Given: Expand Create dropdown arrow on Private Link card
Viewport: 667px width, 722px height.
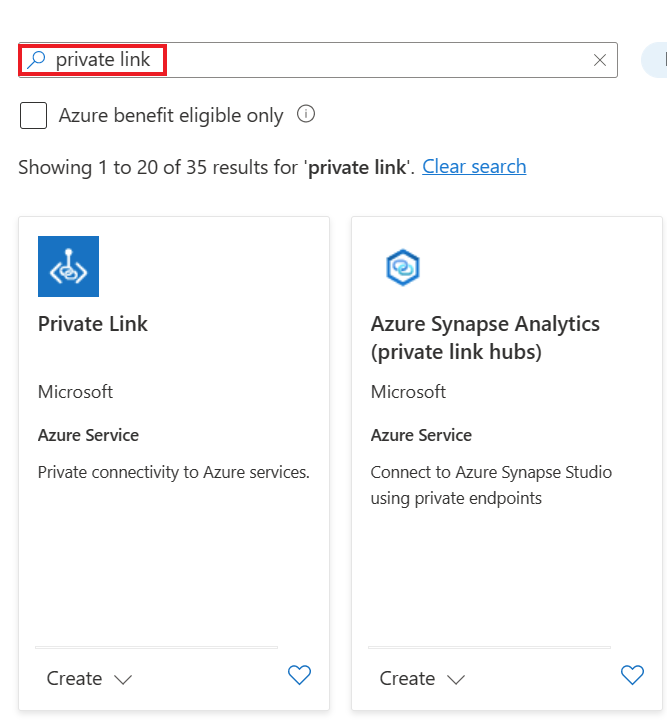Looking at the screenshot, I should 123,679.
